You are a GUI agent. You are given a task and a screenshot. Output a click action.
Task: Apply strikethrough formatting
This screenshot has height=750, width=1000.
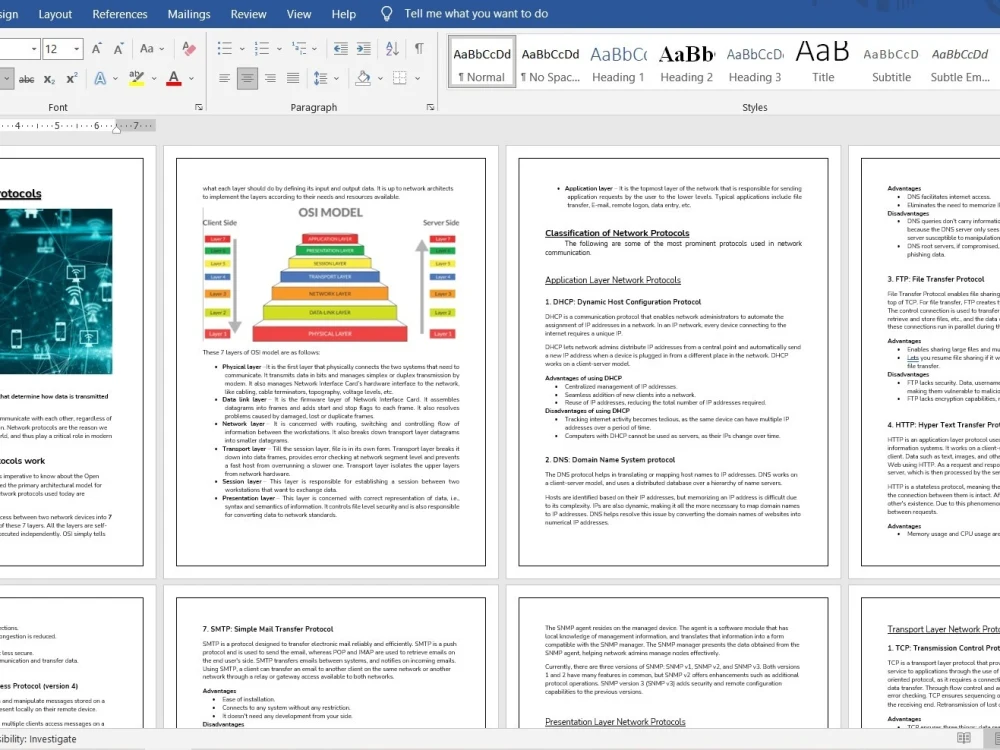(x=26, y=79)
